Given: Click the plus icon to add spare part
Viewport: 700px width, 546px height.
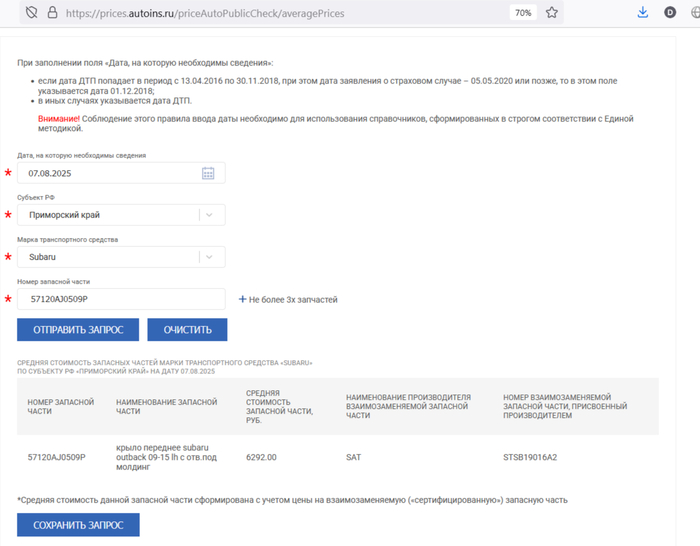Looking at the screenshot, I should tap(242, 299).
